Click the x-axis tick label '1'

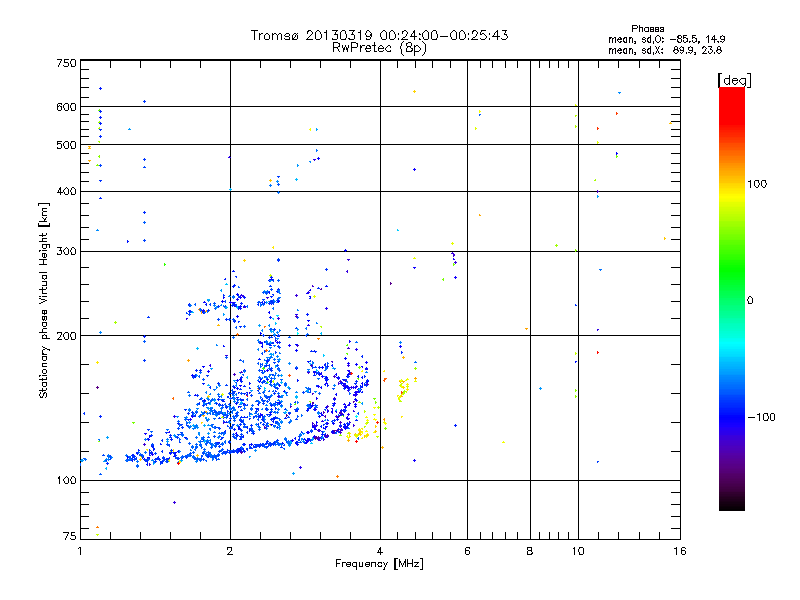point(80,551)
